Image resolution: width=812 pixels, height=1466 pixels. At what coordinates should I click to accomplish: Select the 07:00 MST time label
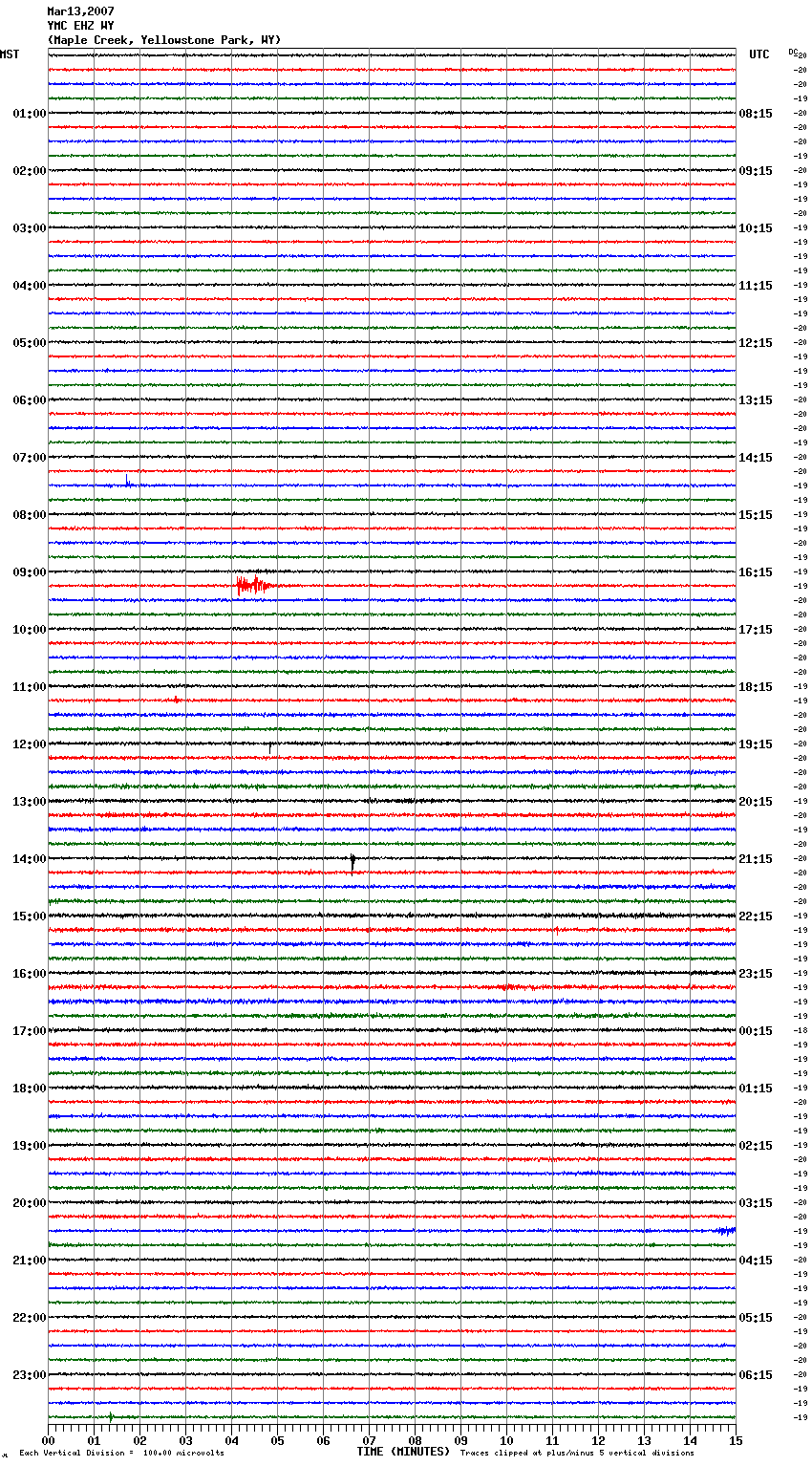(30, 458)
